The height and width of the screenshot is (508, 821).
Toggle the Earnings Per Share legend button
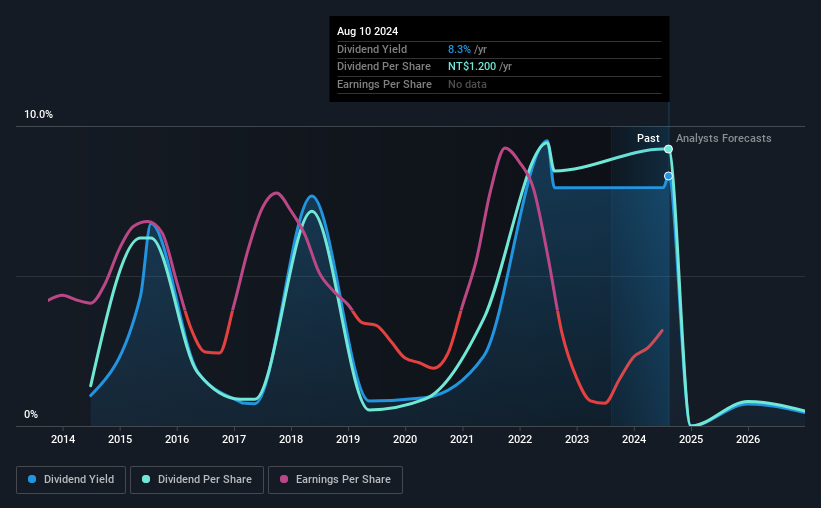click(336, 480)
